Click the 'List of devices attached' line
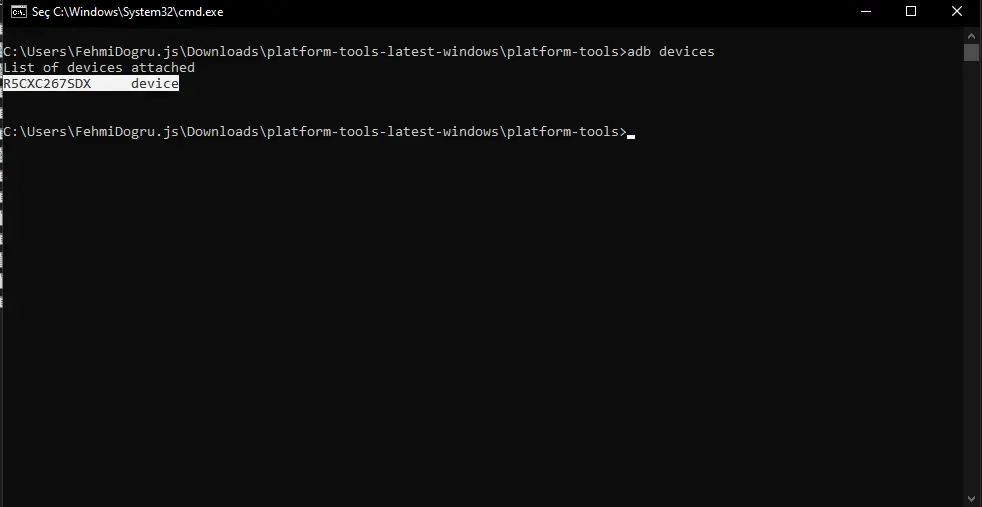Image resolution: width=982 pixels, height=507 pixels. [100, 68]
